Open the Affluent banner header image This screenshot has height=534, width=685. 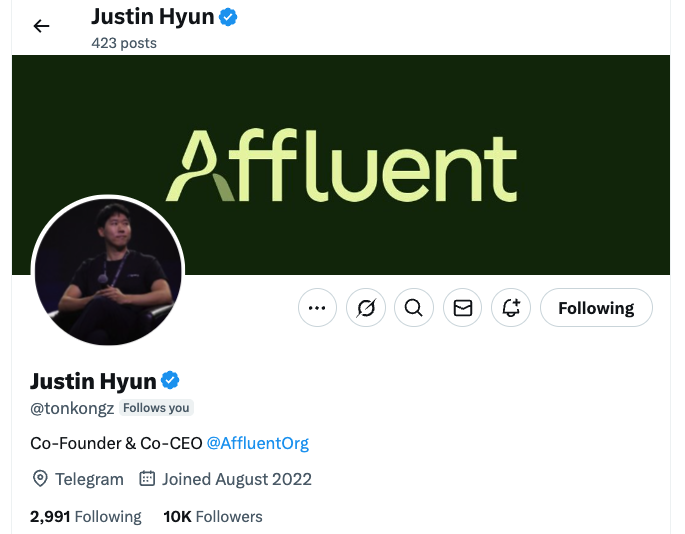(x=341, y=165)
